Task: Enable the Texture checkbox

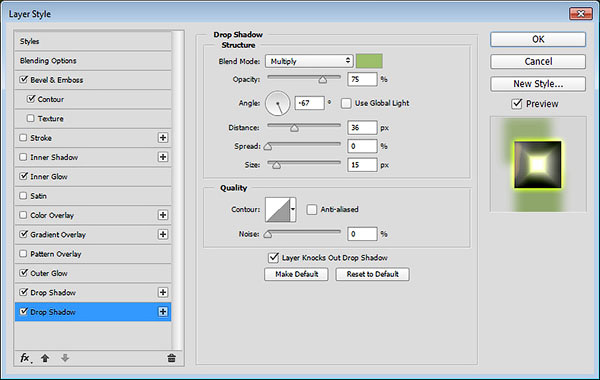Action: pyautogui.click(x=31, y=118)
